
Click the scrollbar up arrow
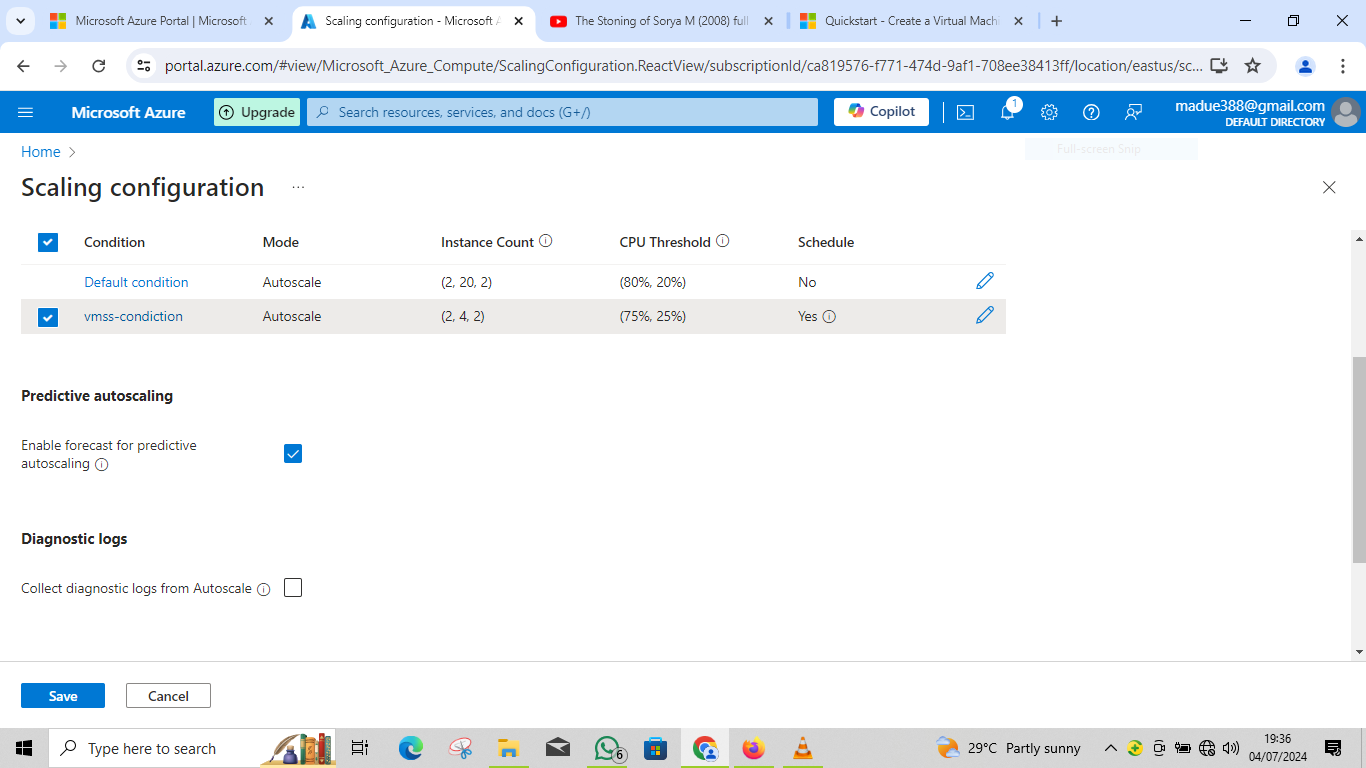click(1358, 239)
